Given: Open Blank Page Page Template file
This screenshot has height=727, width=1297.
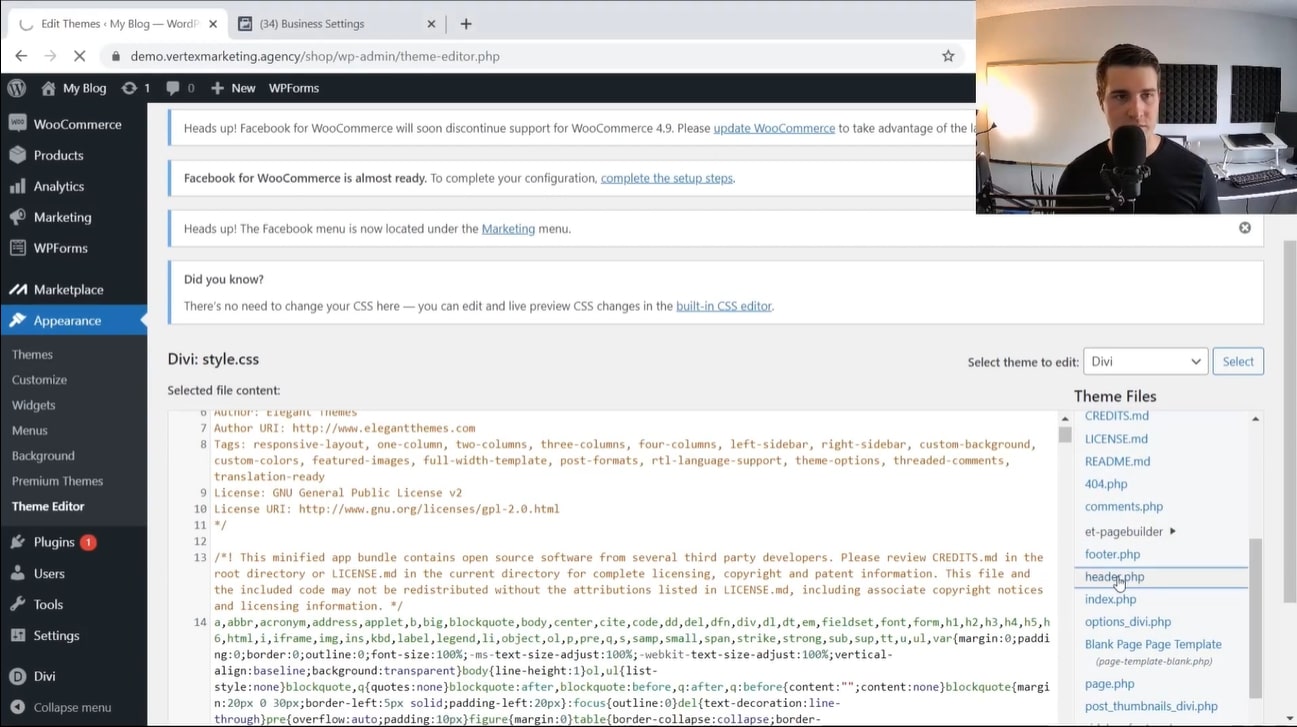Looking at the screenshot, I should coord(1153,644).
